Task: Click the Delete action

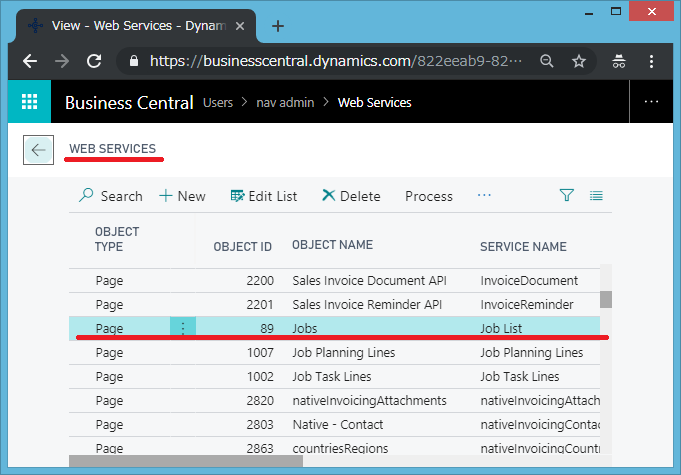Action: [351, 196]
